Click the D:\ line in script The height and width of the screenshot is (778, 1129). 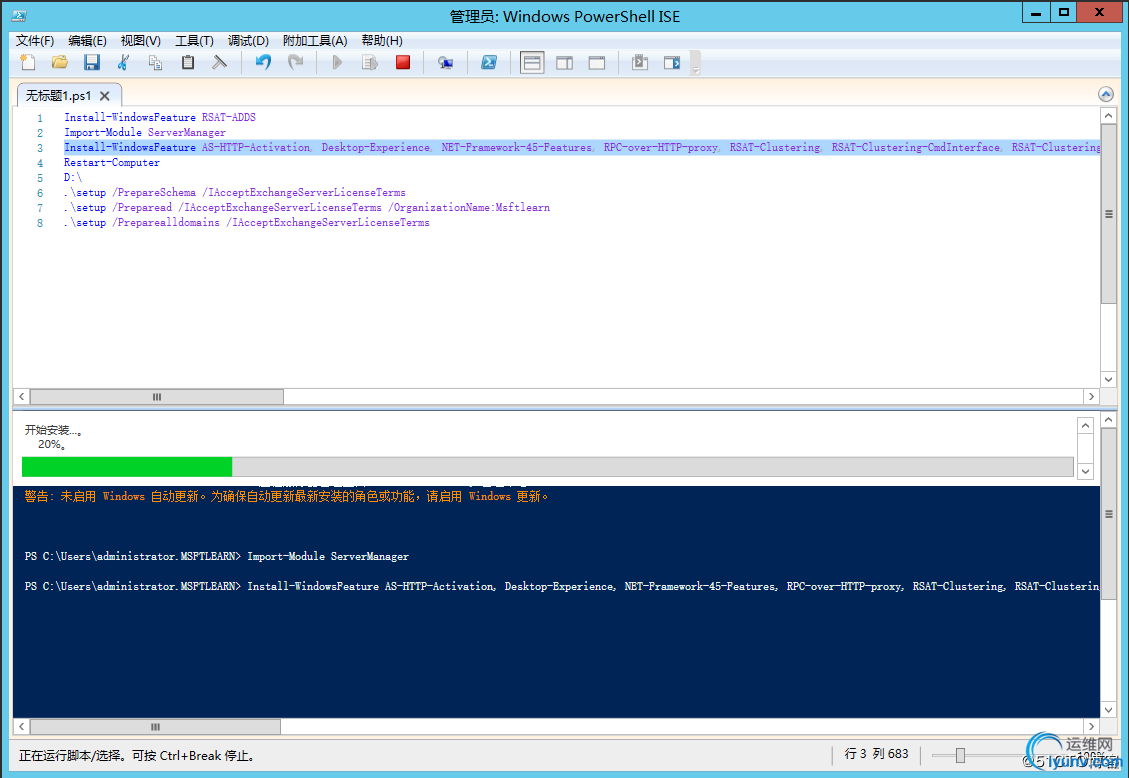(x=73, y=178)
